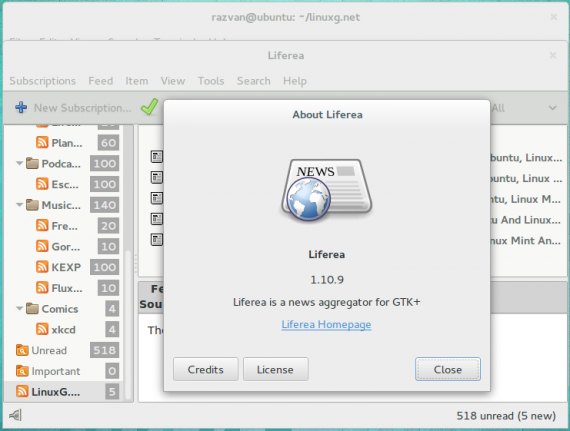Collapse the Comics folder
The height and width of the screenshot is (431, 570).
coord(20,309)
